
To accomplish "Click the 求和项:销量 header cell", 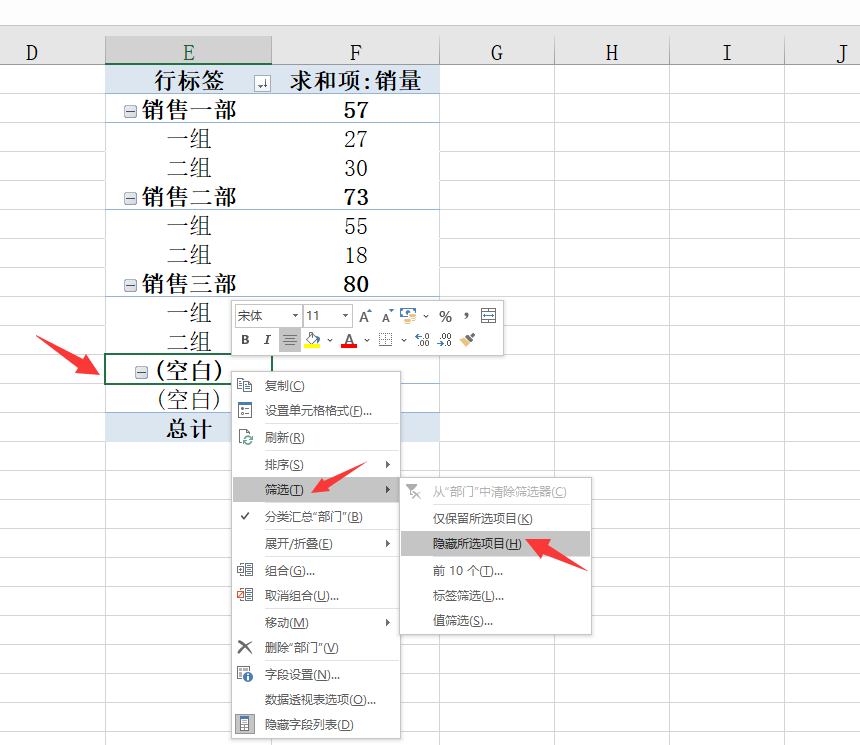I will (x=355, y=80).
